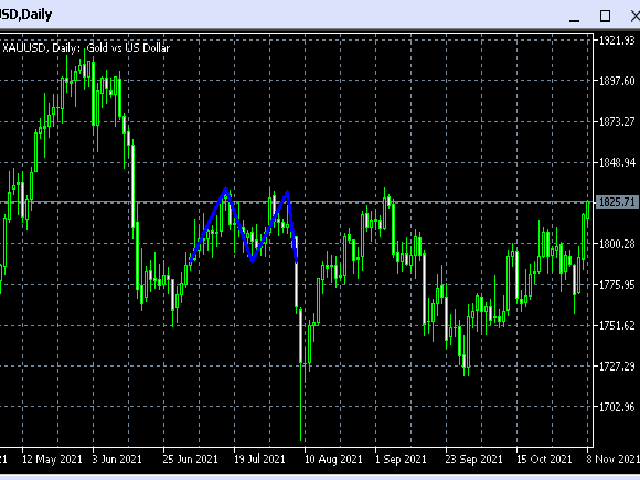Click the second peak of blue M pattern

287,193
